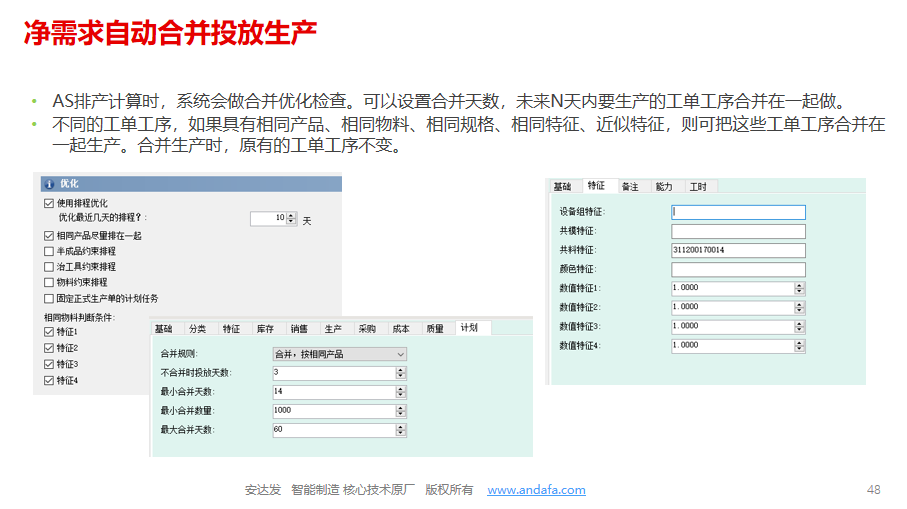Click the 共料特征 field with 311200170014
The height and width of the screenshot is (509, 907).
pos(738,250)
